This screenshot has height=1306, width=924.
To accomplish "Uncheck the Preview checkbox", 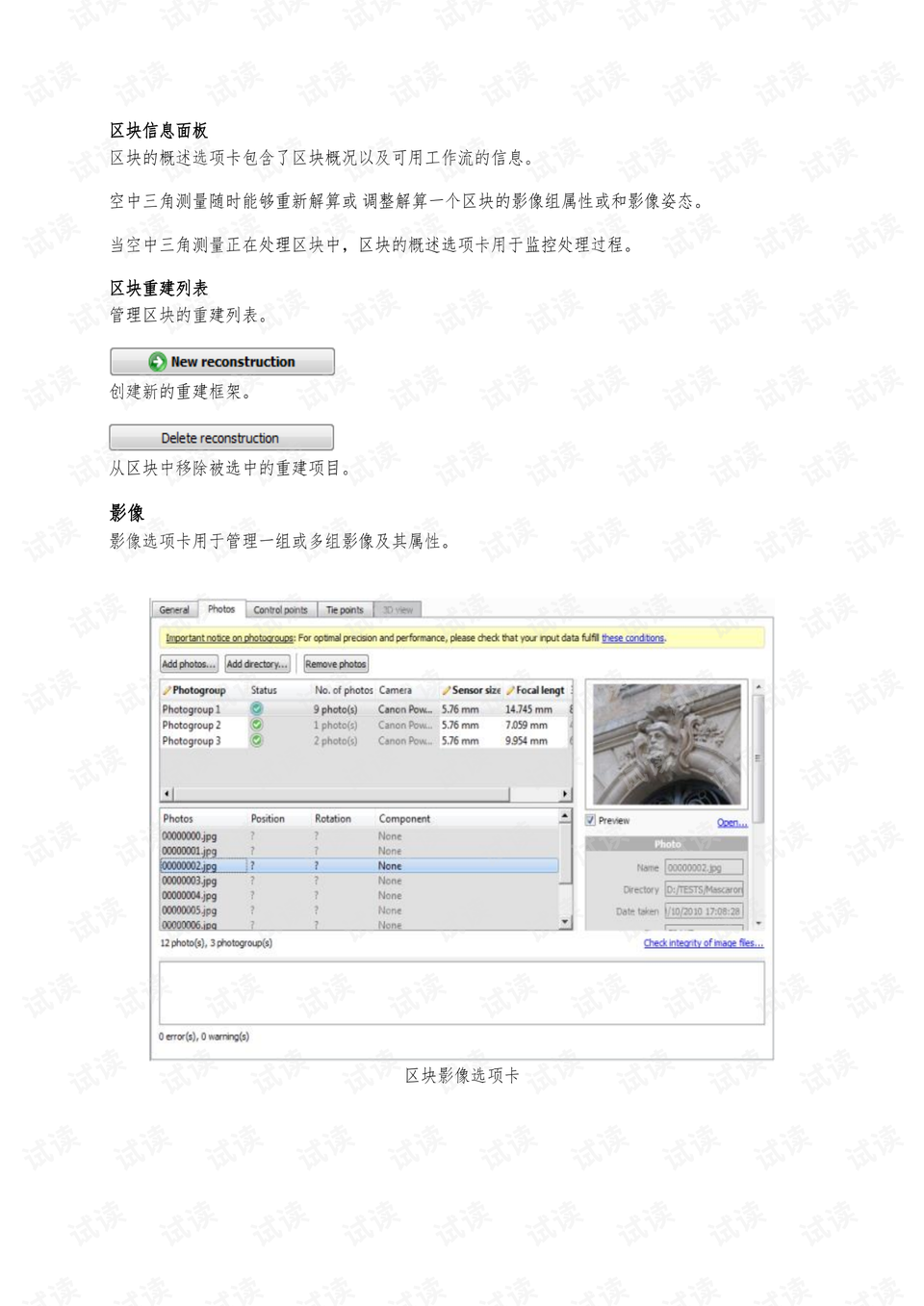I will click(589, 821).
